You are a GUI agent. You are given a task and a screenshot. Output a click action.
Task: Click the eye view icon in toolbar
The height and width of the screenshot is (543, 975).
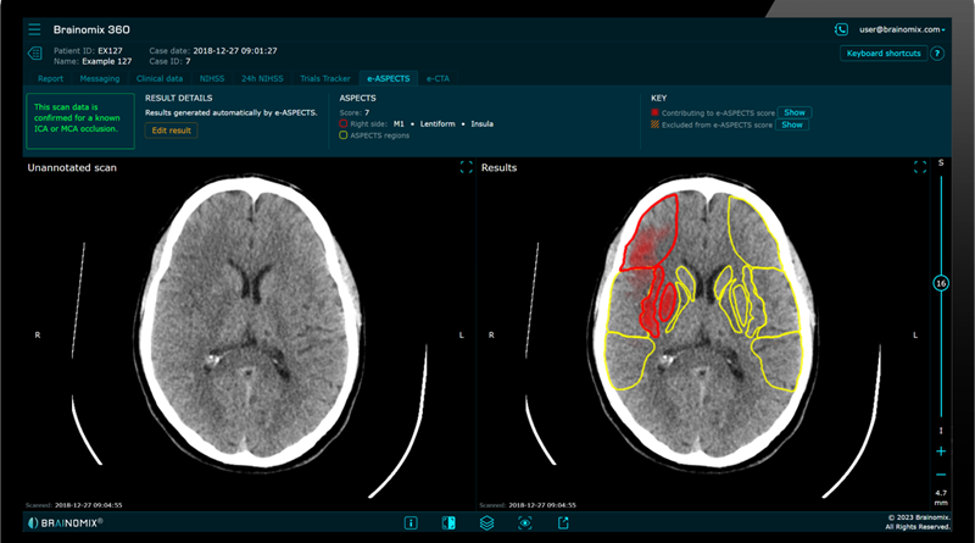(525, 523)
